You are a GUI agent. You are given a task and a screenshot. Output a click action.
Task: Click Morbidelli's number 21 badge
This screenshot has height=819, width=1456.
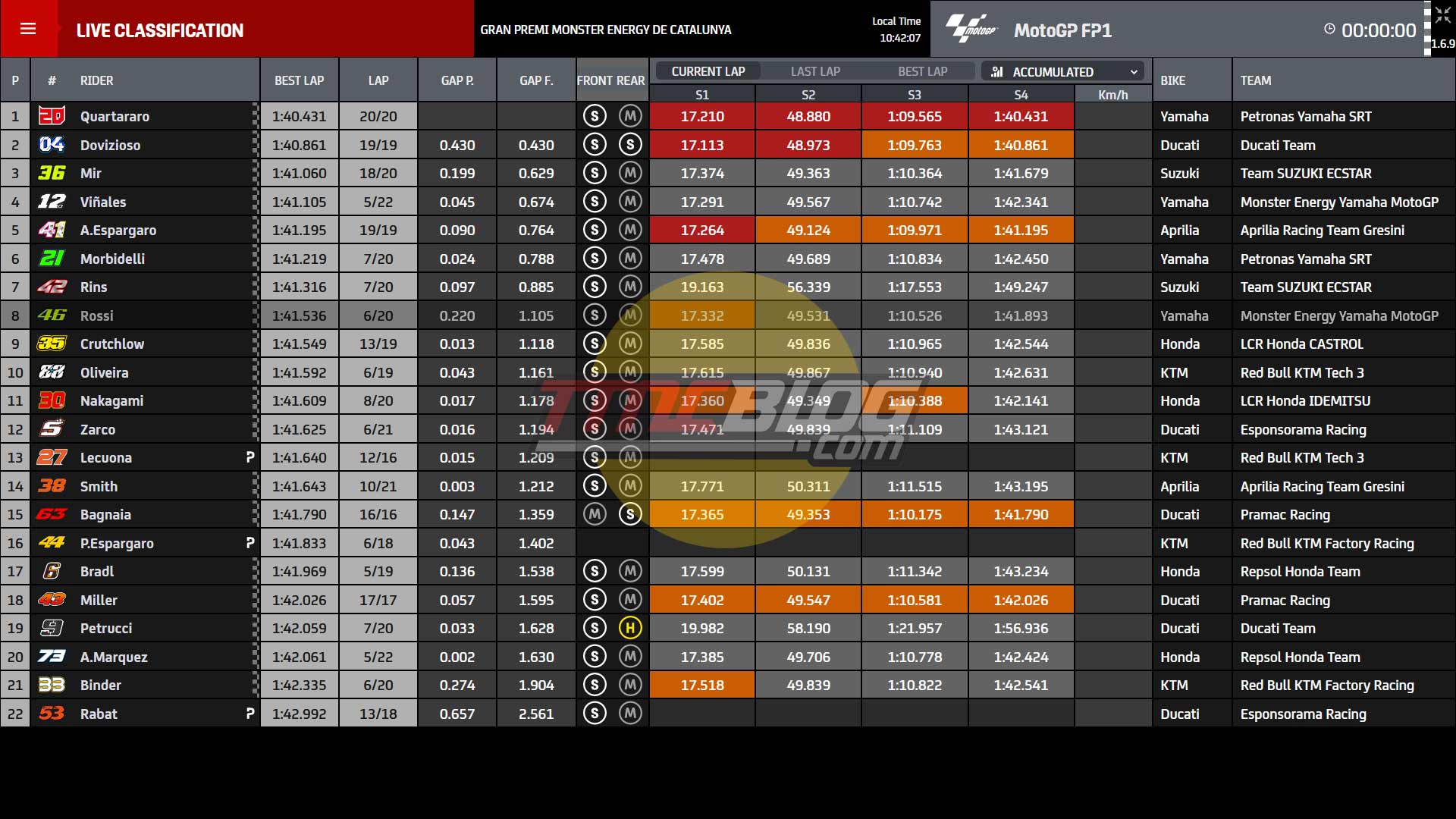click(52, 258)
